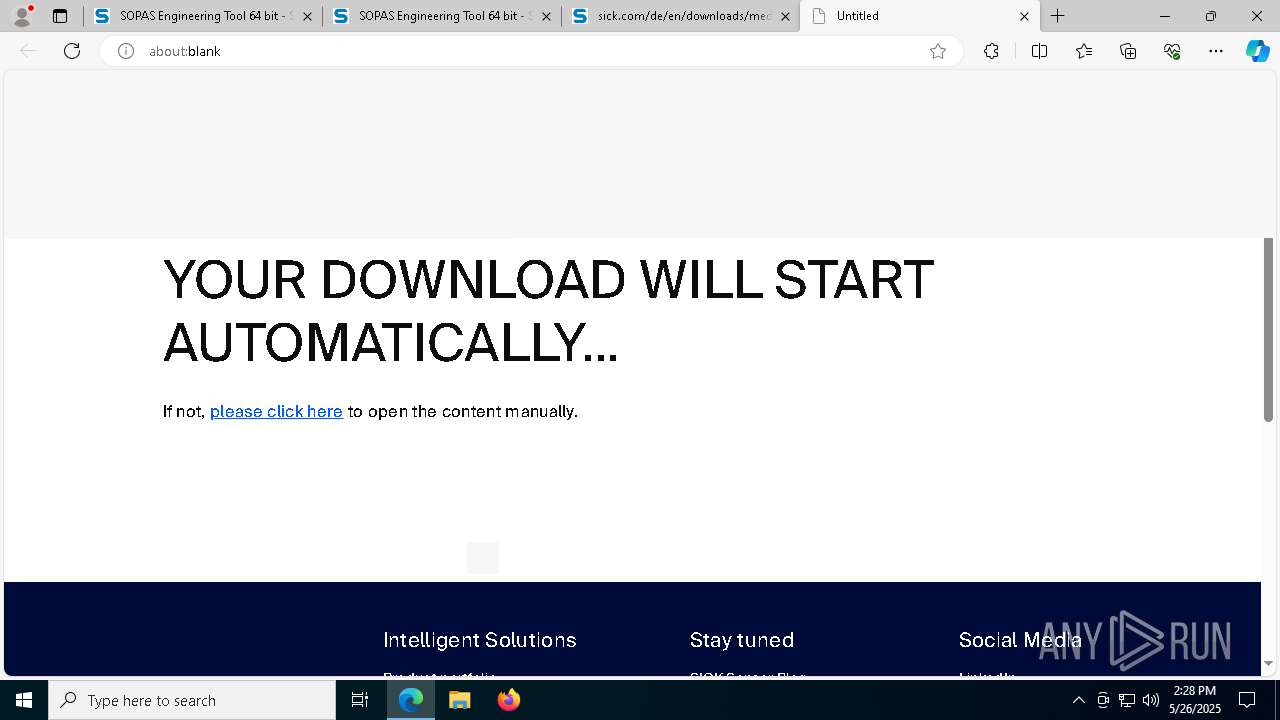Open the clock showing 2:28 PM
This screenshot has height=720, width=1280.
1195,700
